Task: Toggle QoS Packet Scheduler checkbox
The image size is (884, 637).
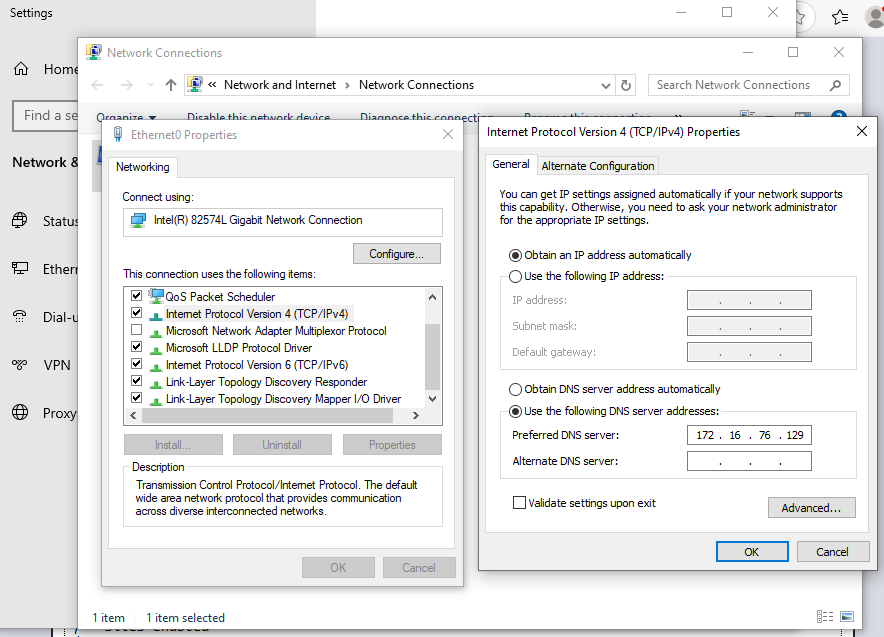Action: click(136, 295)
